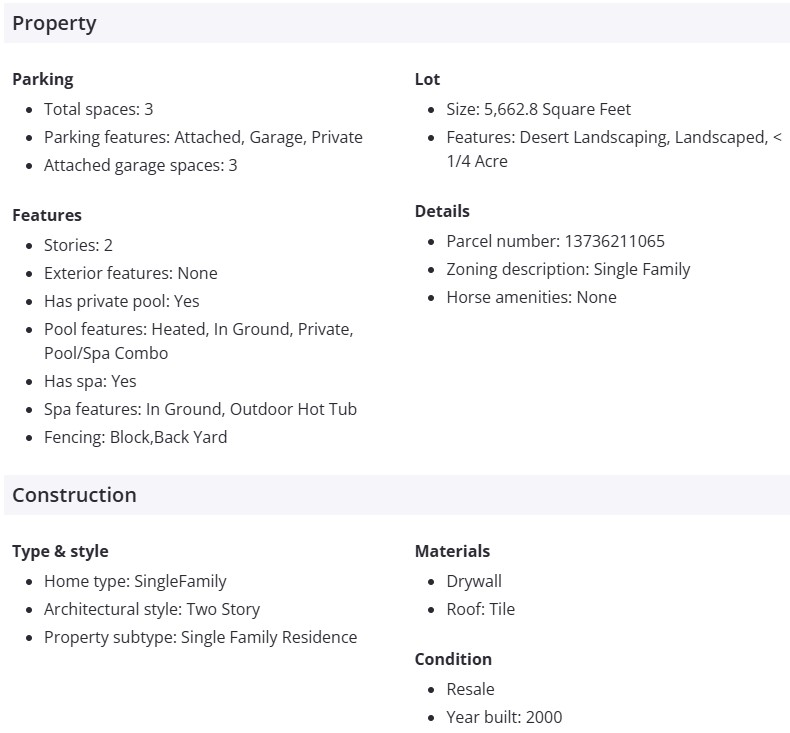The image size is (790, 733).
Task: Click Year built: 2000
Action: point(504,717)
